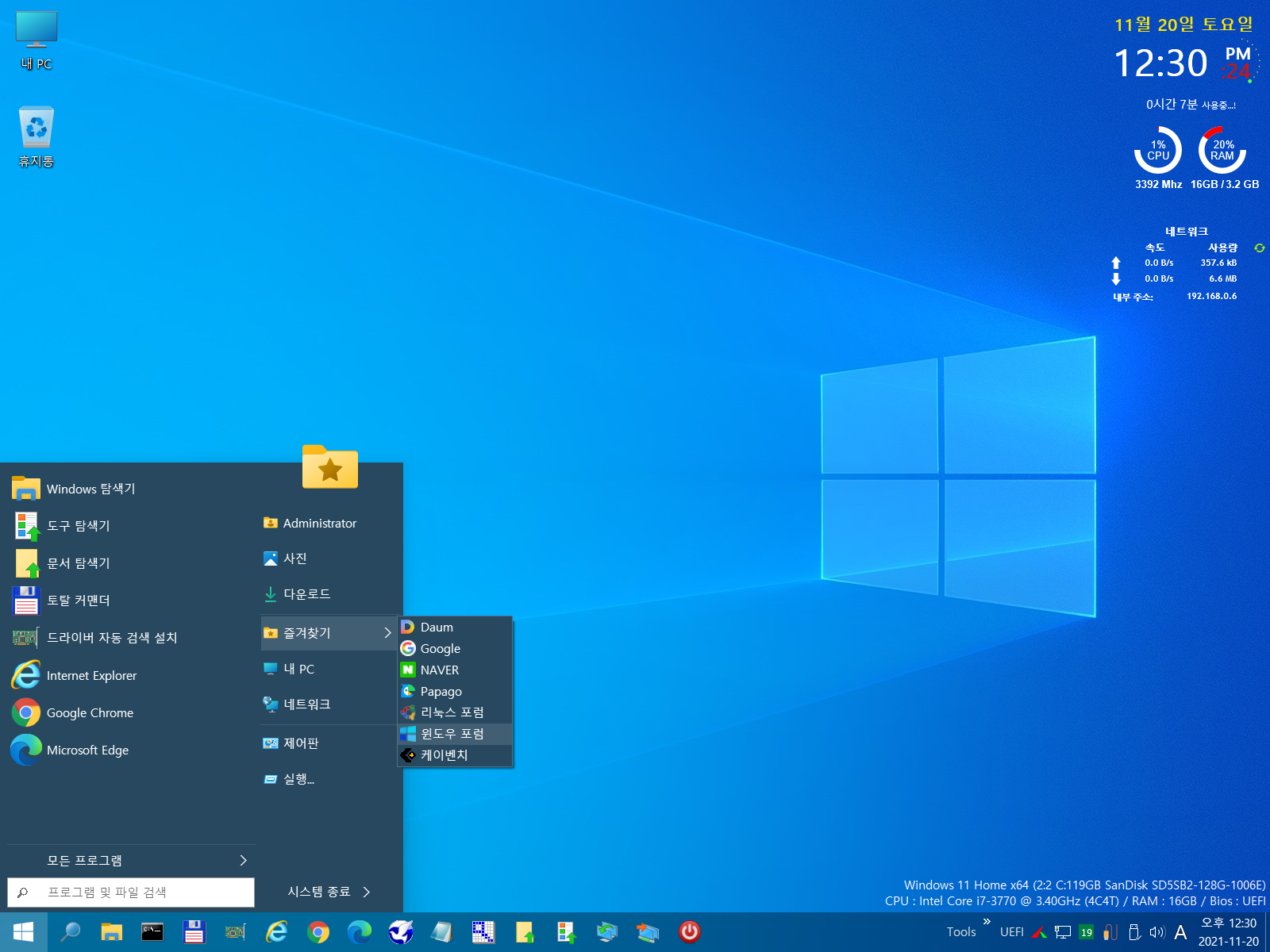1270x952 pixels.
Task: Select 휴지통 recycle bin desktop icon
Action: pyautogui.click(x=37, y=136)
